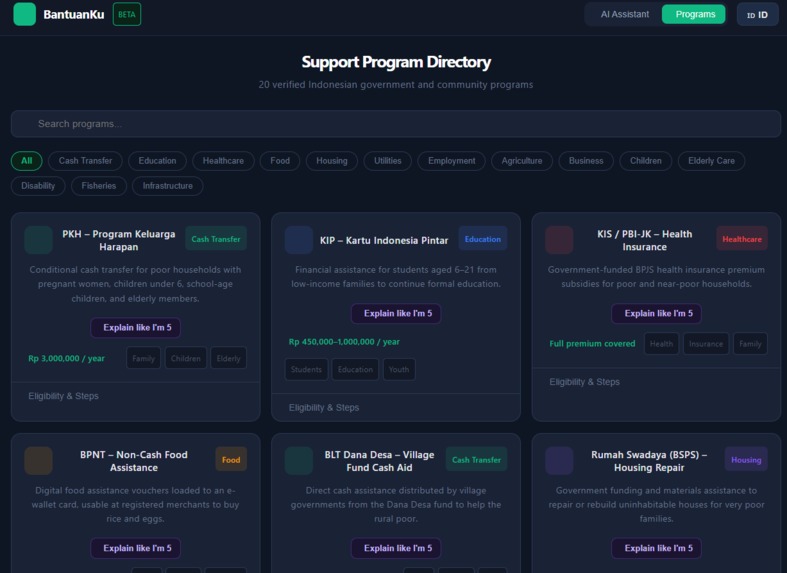Filter programs by Business
This screenshot has width=787, height=573.
click(x=586, y=161)
